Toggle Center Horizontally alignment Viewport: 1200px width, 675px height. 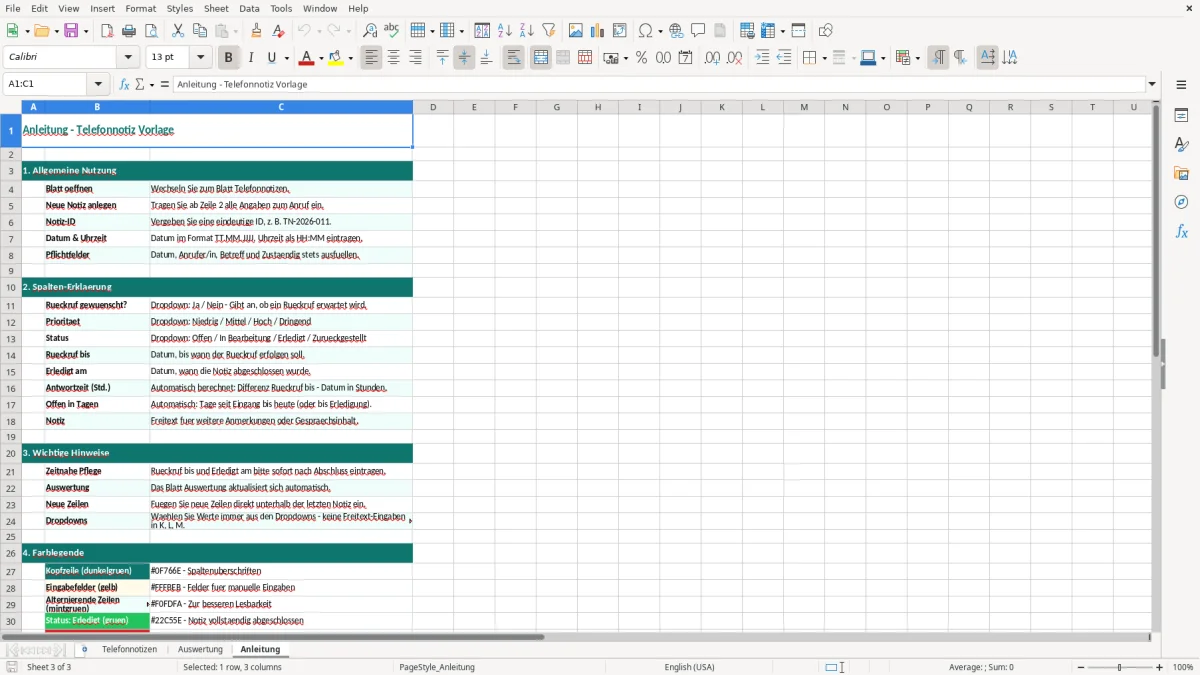click(393, 58)
